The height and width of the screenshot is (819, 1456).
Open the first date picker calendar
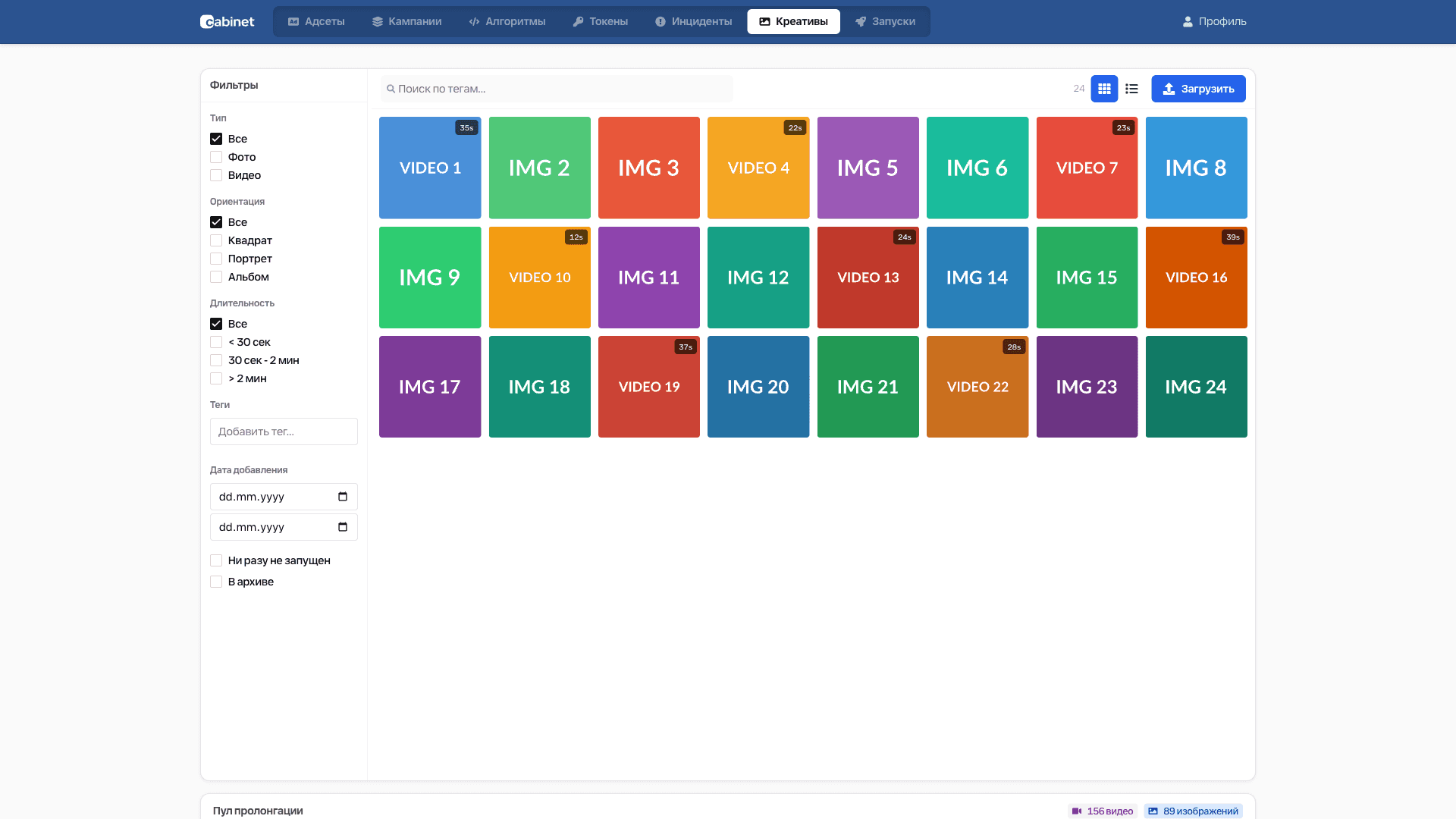tap(343, 497)
